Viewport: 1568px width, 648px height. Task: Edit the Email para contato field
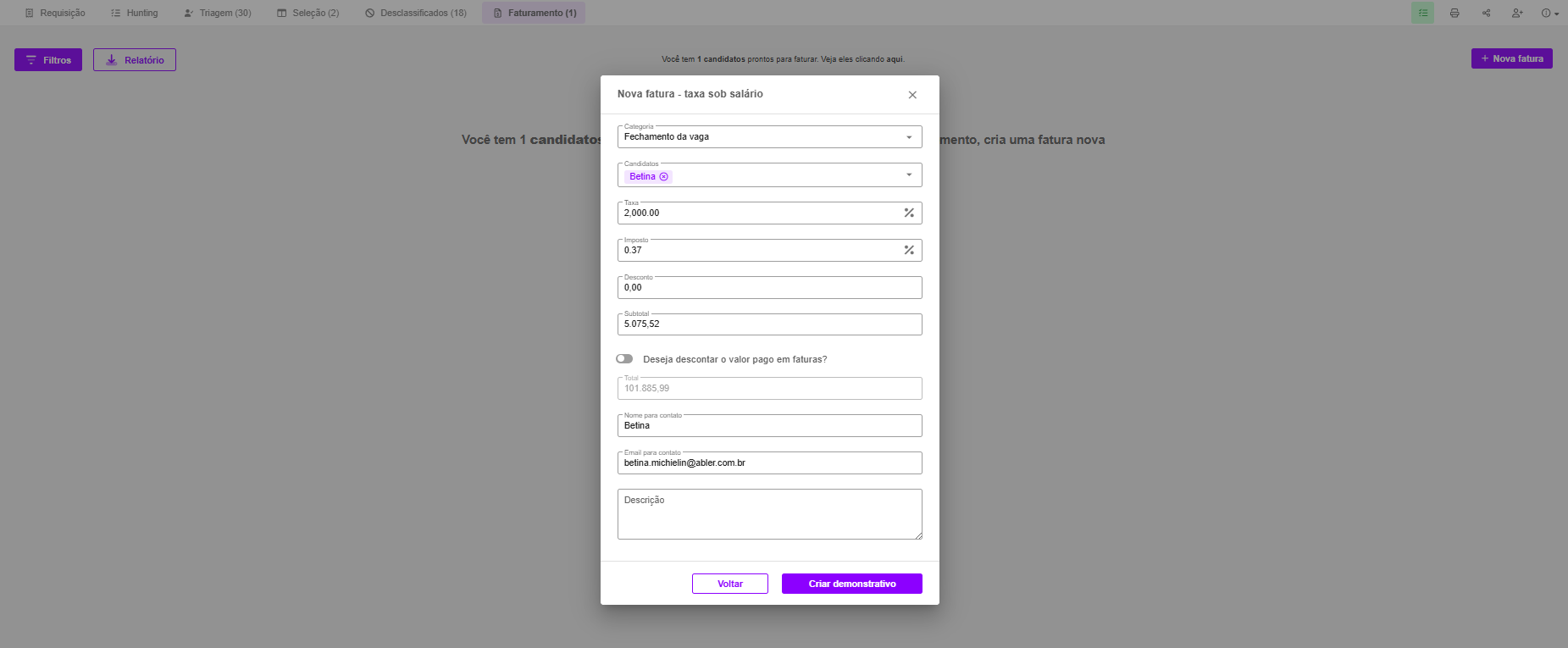coord(770,462)
